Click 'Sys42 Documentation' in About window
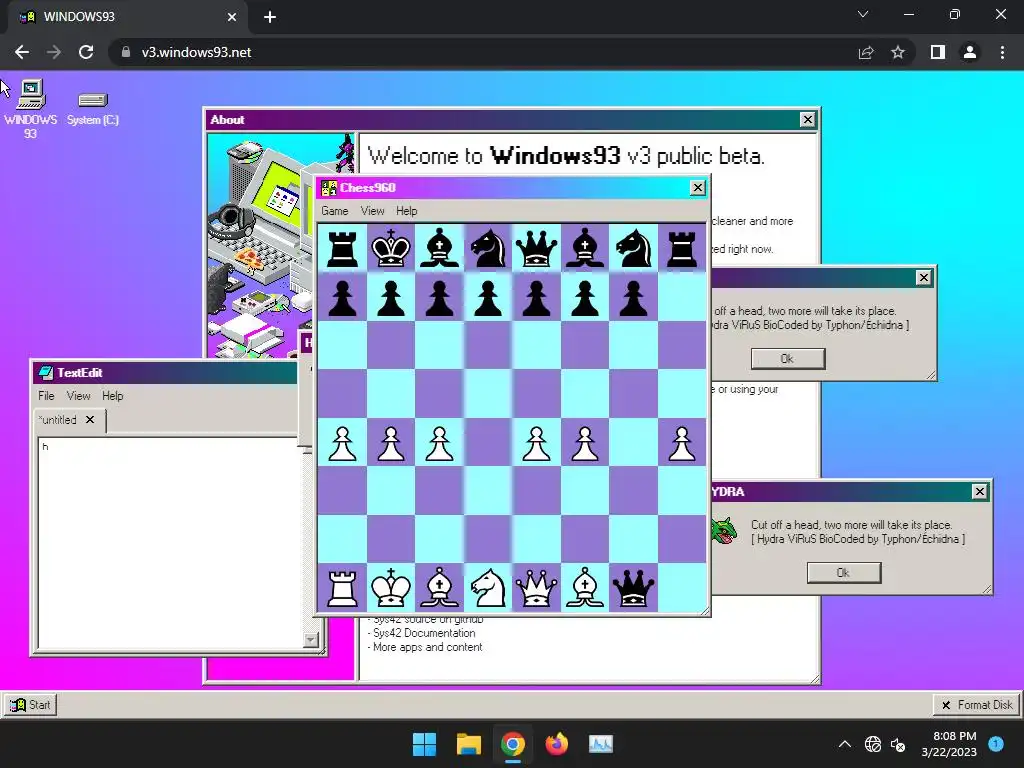This screenshot has width=1024, height=768. 424,633
